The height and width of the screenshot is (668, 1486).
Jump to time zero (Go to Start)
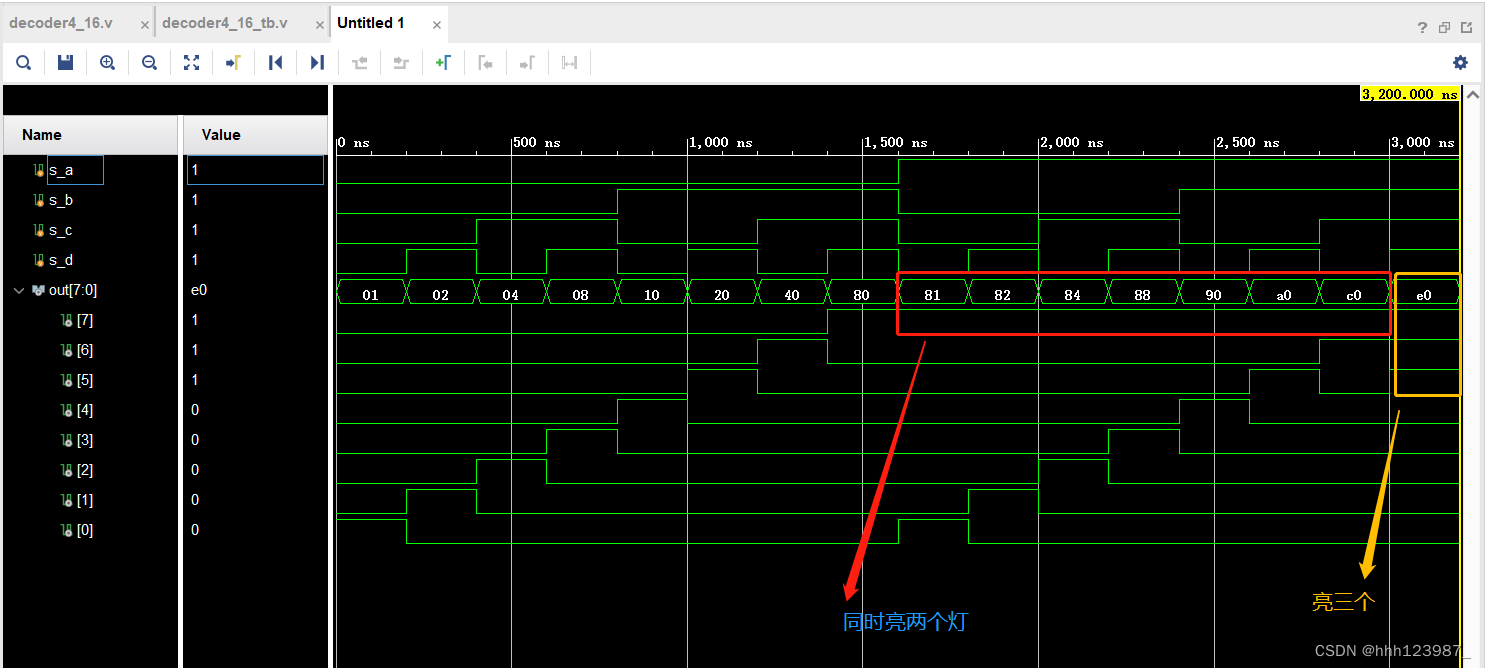point(276,63)
